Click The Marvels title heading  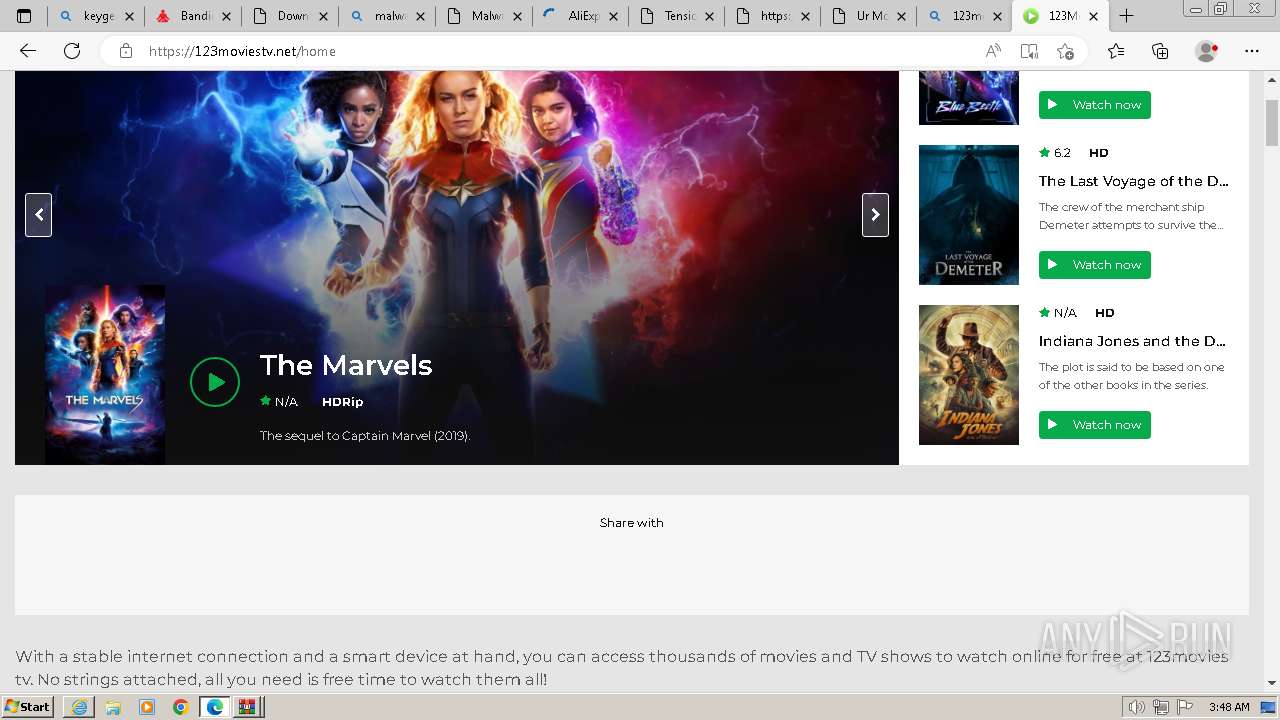346,365
